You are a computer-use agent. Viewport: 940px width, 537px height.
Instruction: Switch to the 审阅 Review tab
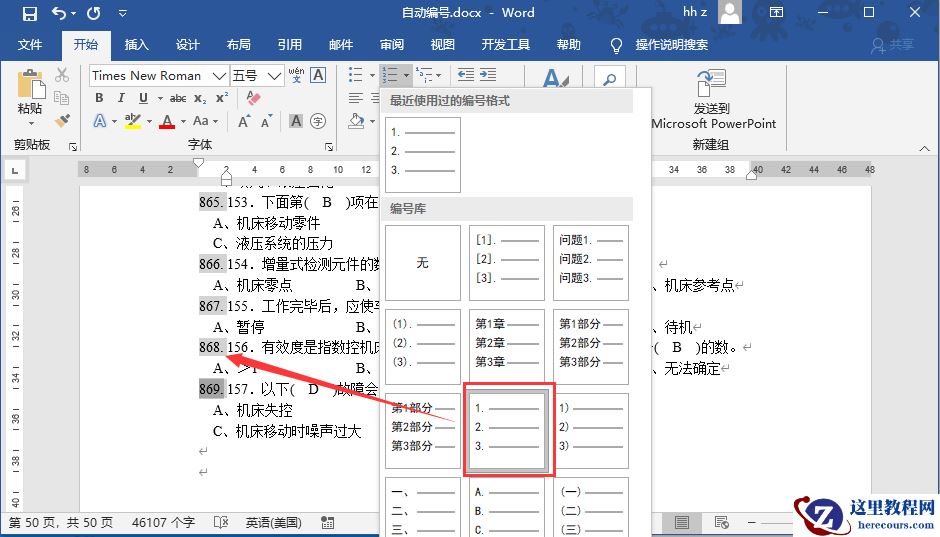coord(392,44)
